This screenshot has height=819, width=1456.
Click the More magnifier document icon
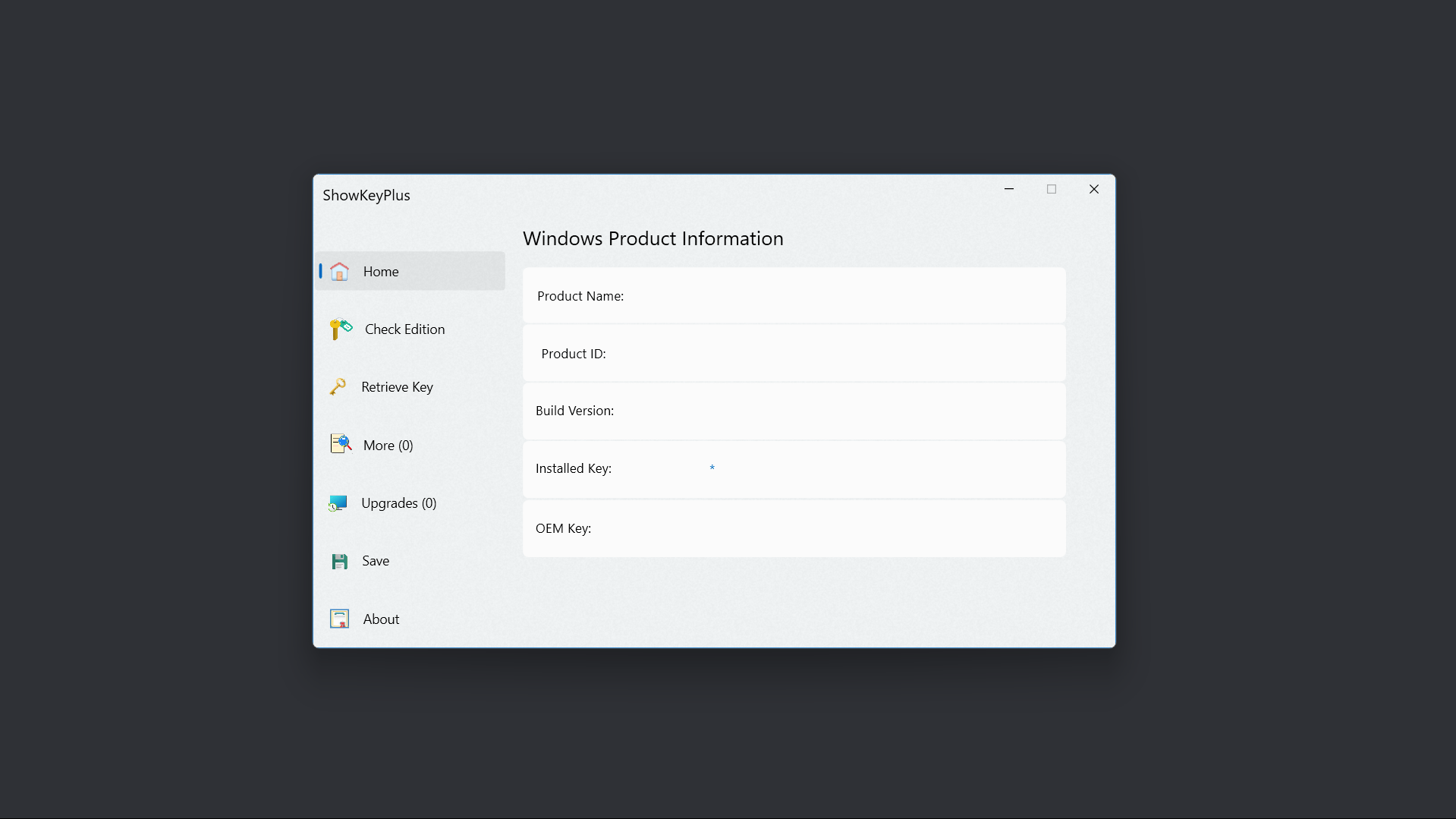pyautogui.click(x=341, y=444)
